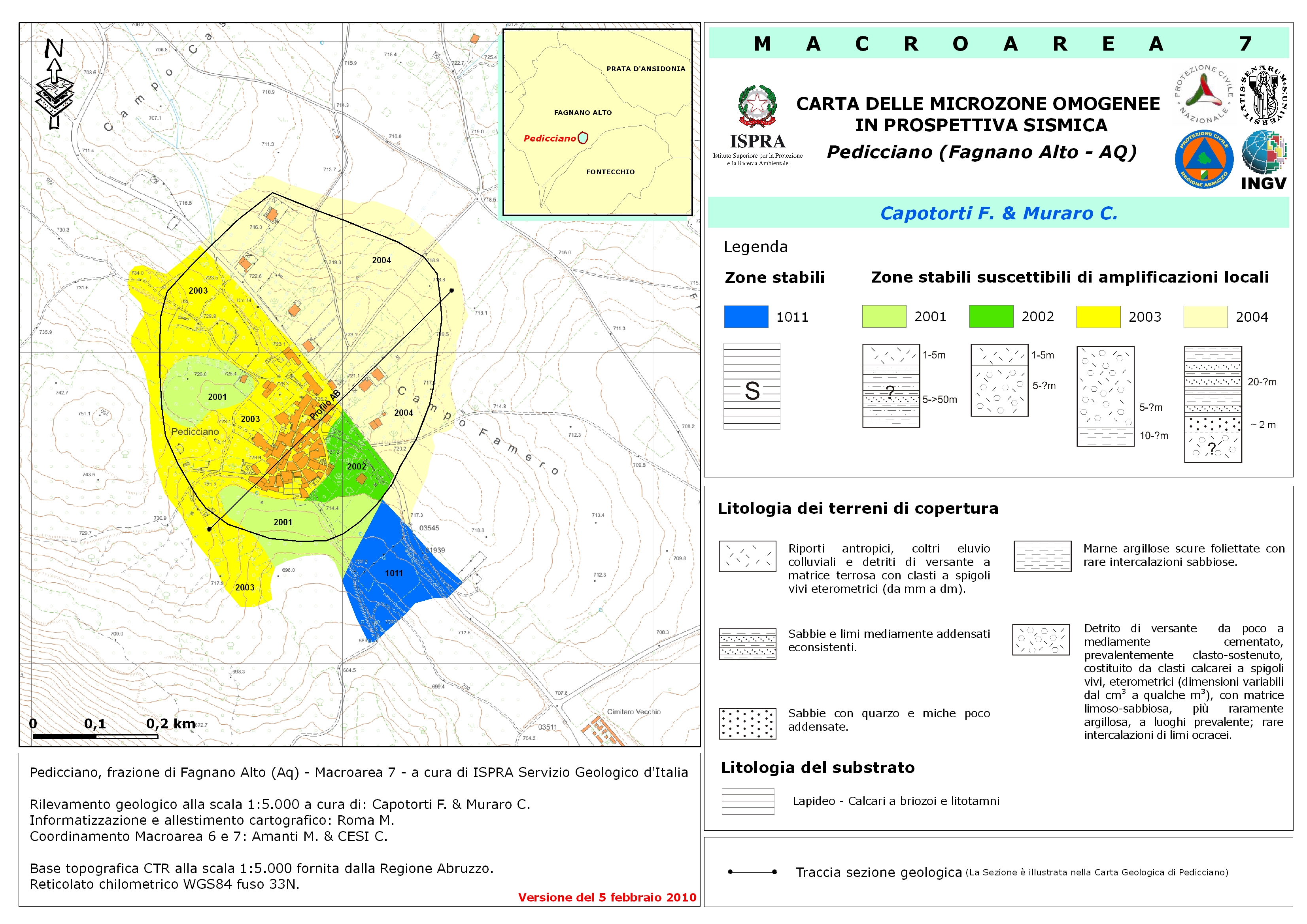Click the Pedicciano marker in inset map
Screen dimensions: 1307x924
pyautogui.click(x=582, y=138)
